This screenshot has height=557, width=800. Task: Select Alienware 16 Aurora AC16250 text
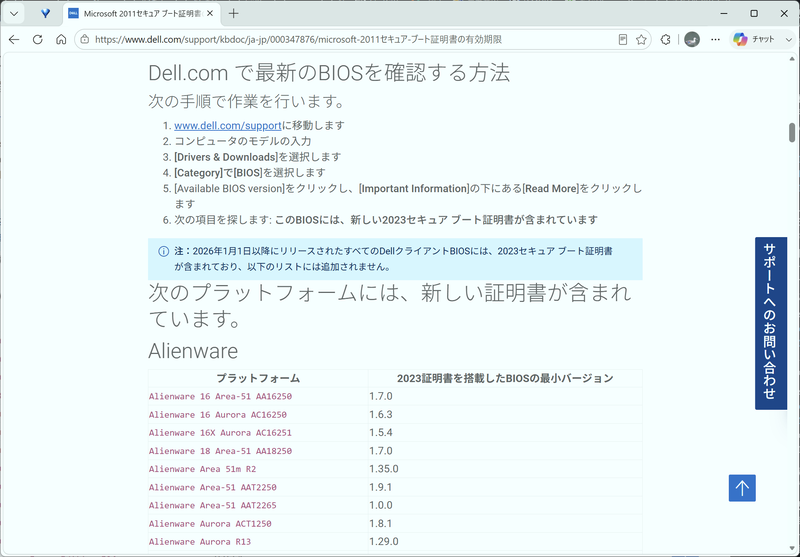tap(218, 415)
